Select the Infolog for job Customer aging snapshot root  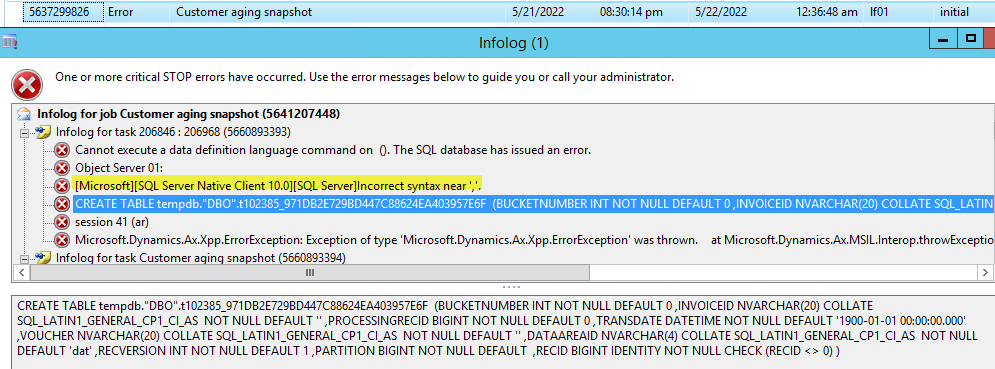(x=188, y=114)
